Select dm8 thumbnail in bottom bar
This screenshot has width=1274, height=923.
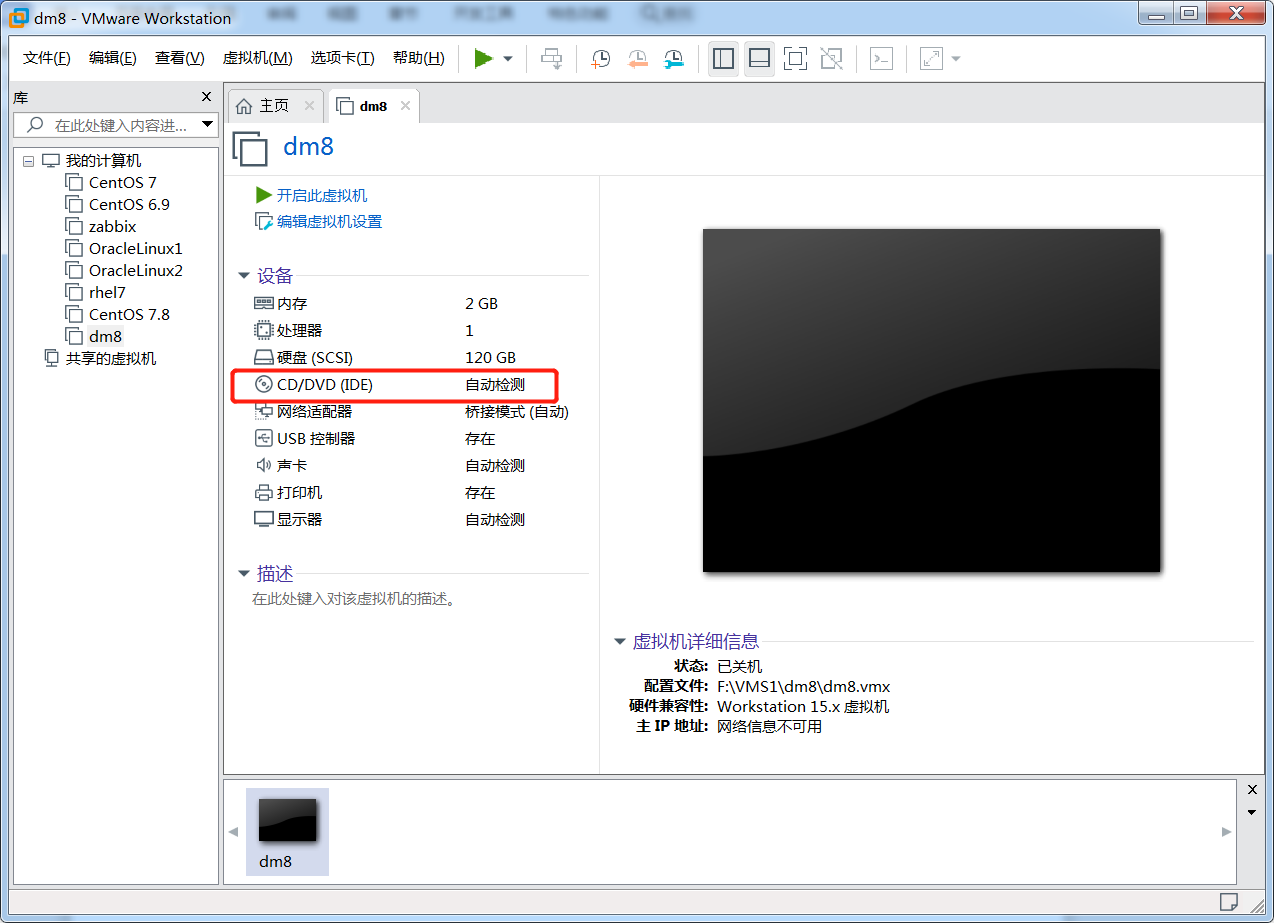tap(287, 831)
